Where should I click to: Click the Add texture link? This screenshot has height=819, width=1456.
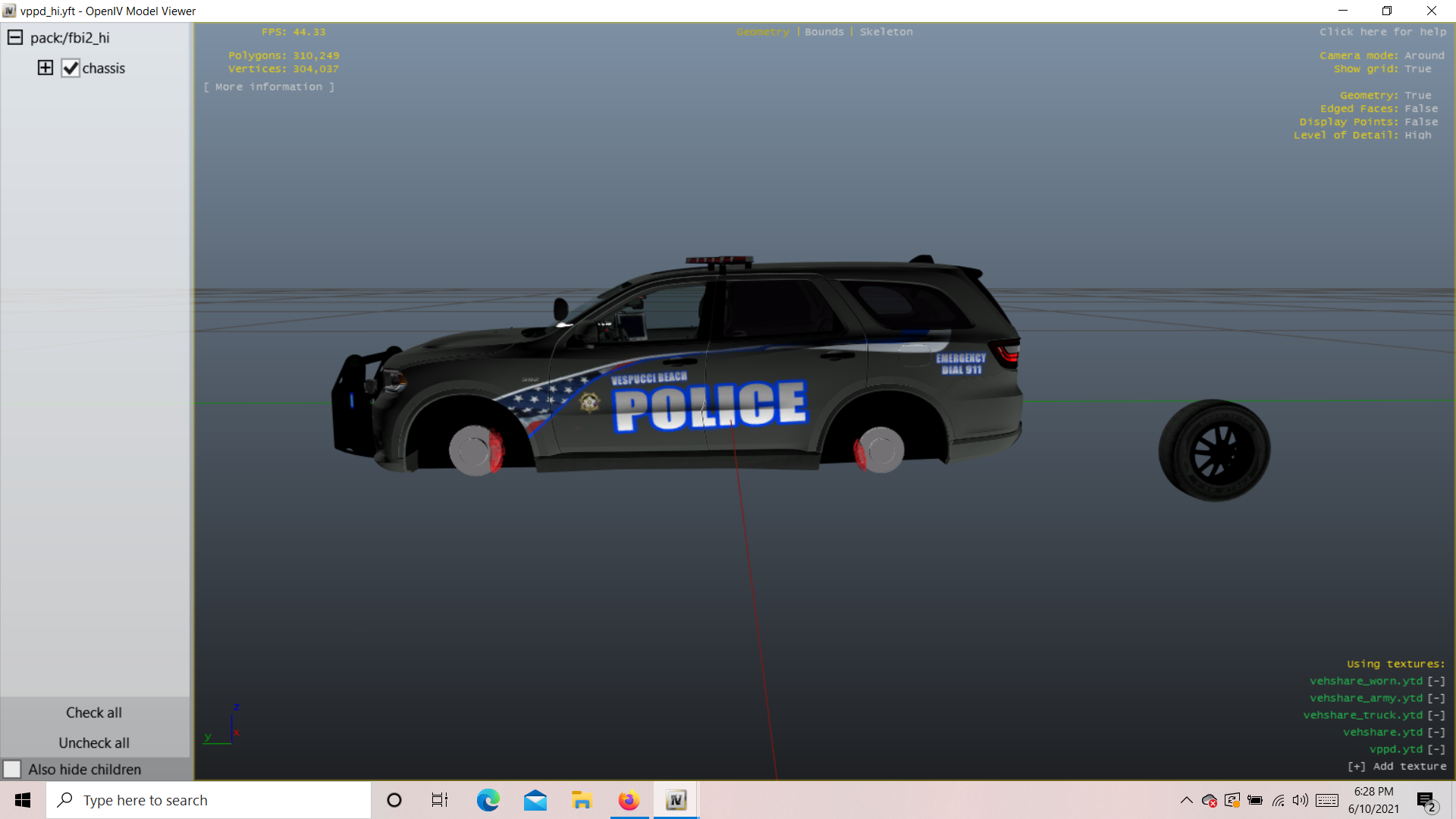coord(1397,767)
